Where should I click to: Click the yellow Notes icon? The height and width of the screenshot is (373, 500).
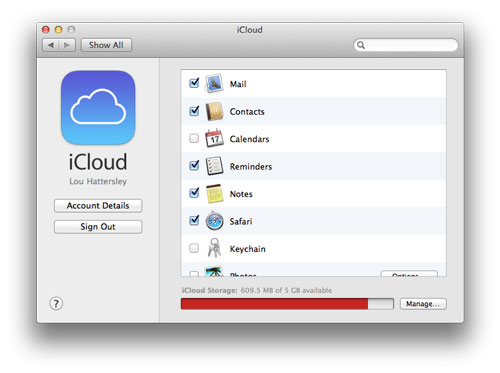click(214, 193)
